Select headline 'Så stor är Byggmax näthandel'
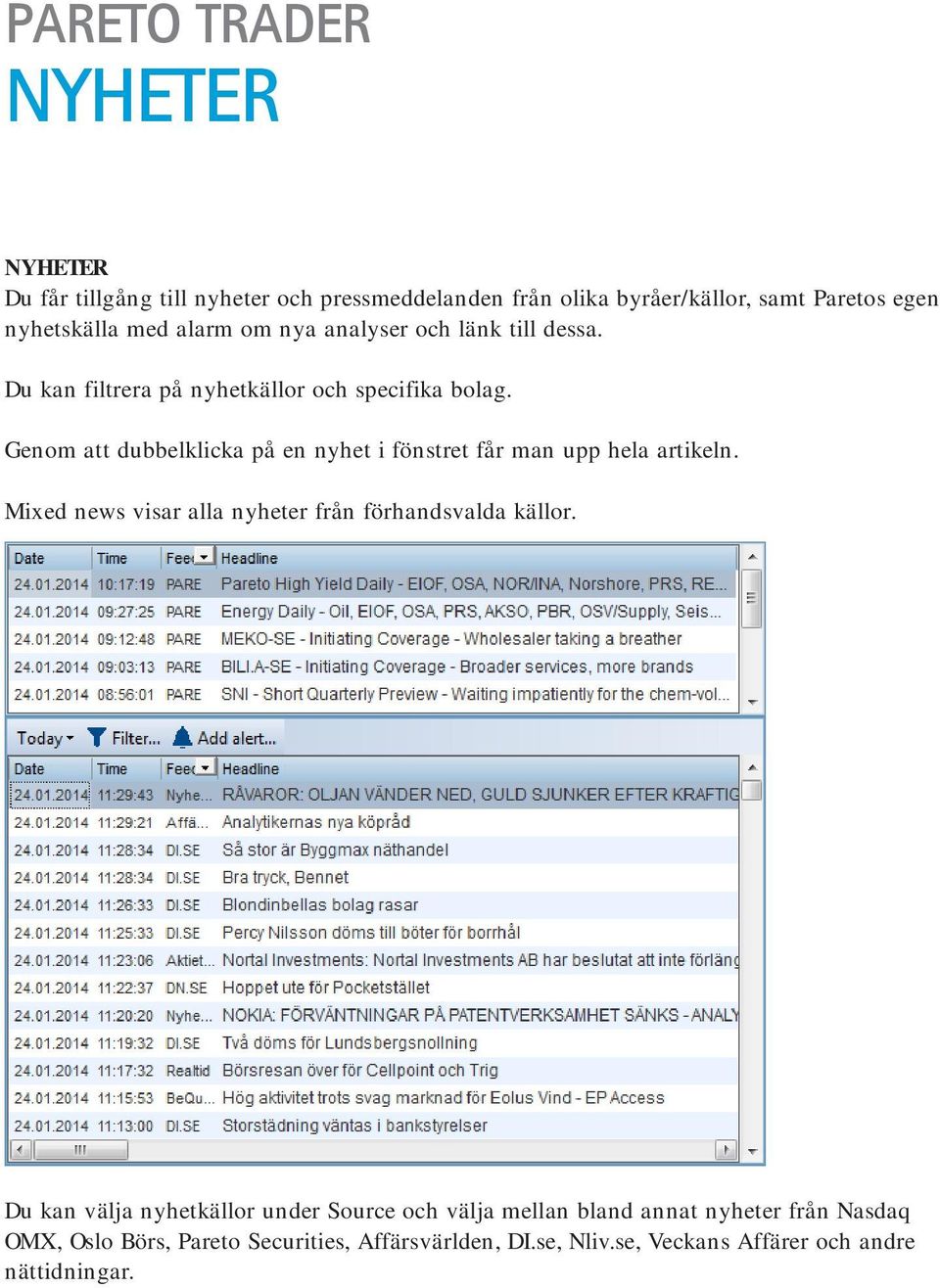 coord(335,850)
